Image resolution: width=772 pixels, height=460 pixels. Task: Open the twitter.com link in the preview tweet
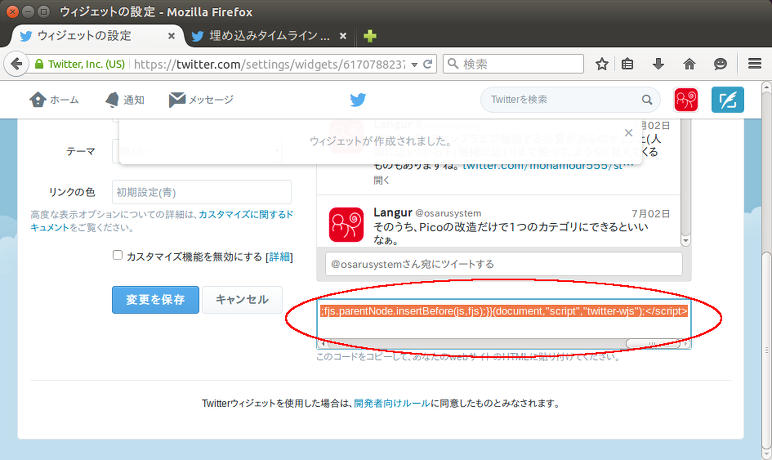click(548, 165)
